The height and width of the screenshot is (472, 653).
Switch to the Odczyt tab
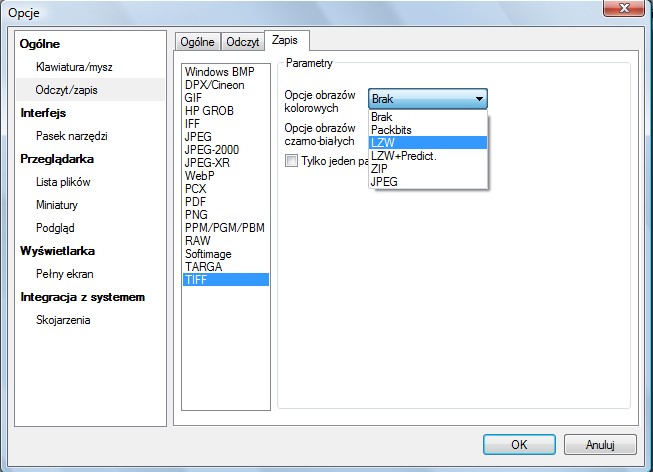(x=243, y=41)
